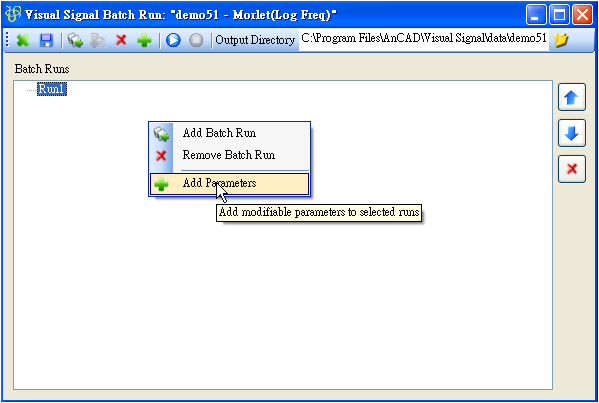
Task: Click the red X remove toolbar icon
Action: point(121,40)
